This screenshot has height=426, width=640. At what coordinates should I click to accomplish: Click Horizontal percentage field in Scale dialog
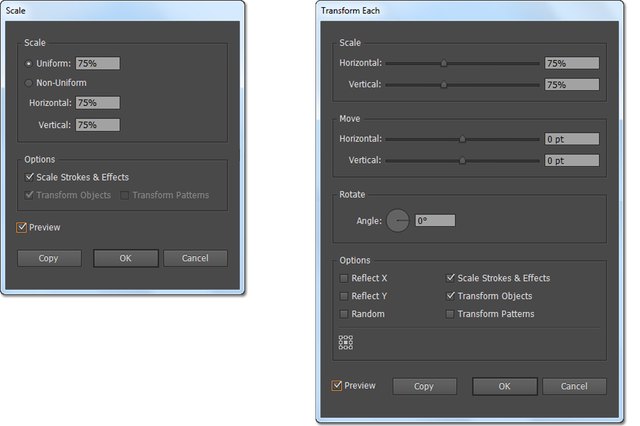coord(98,103)
